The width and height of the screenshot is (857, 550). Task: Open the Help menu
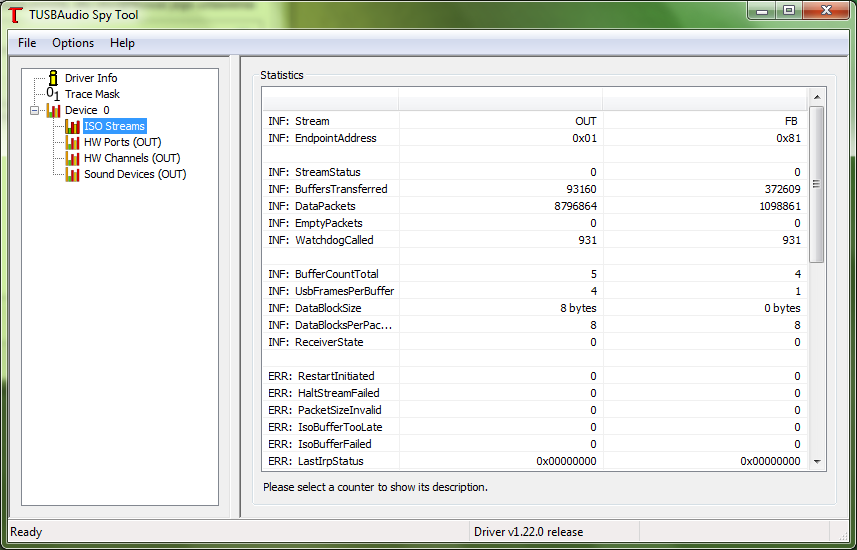click(122, 43)
